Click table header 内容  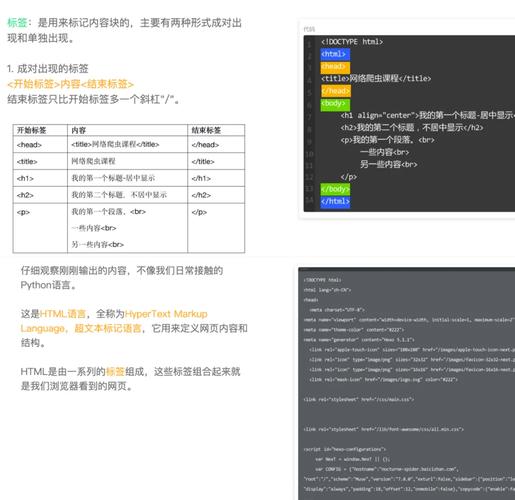point(79,130)
